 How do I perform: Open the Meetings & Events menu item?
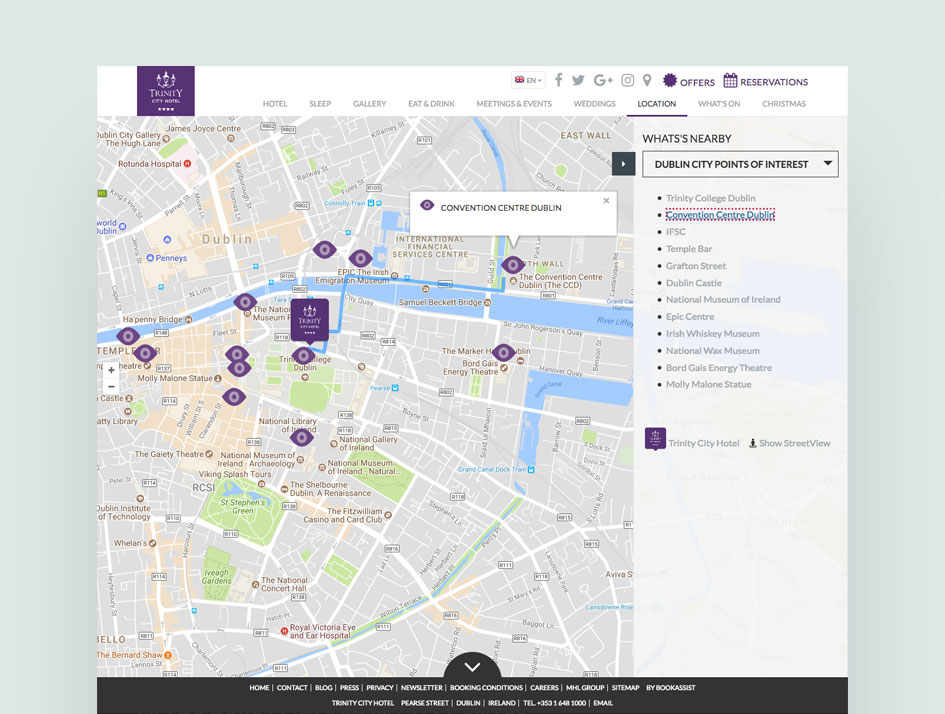[514, 104]
